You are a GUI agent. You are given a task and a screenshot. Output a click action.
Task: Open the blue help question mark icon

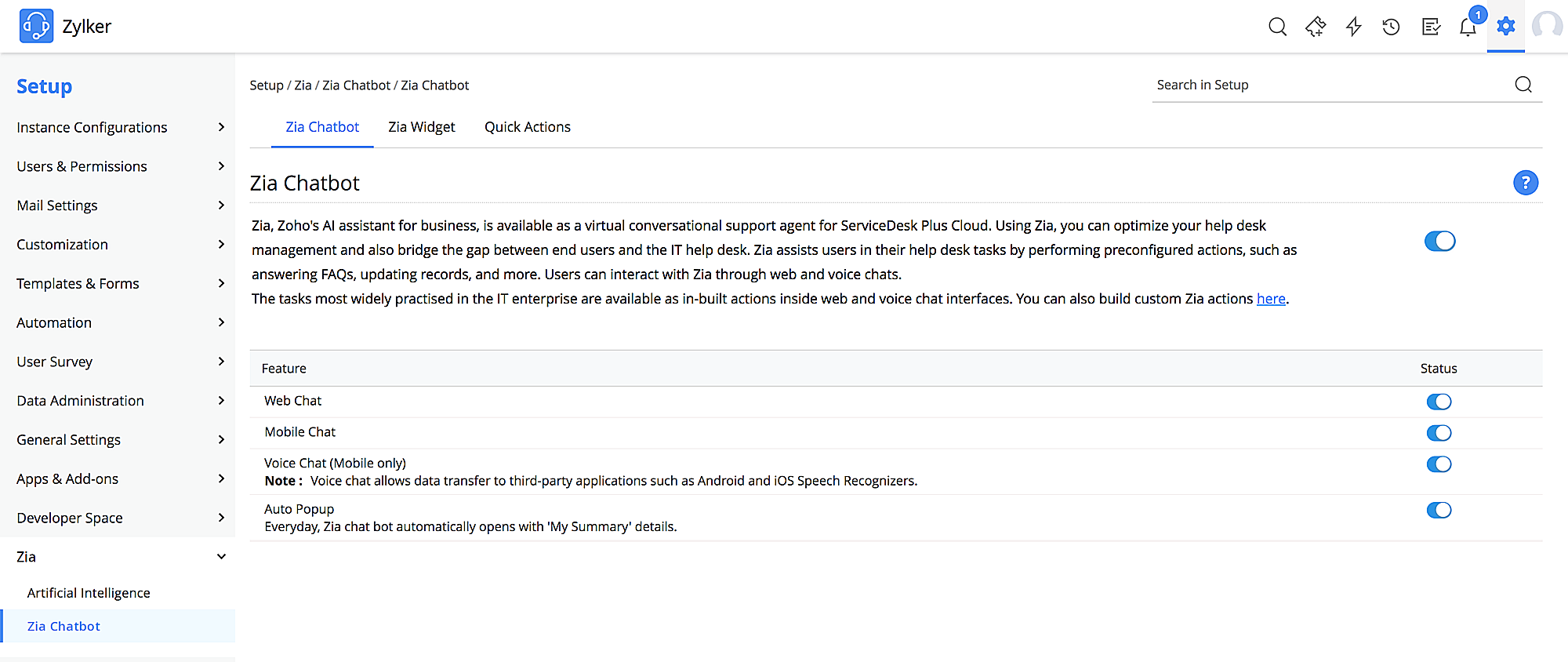(x=1525, y=183)
